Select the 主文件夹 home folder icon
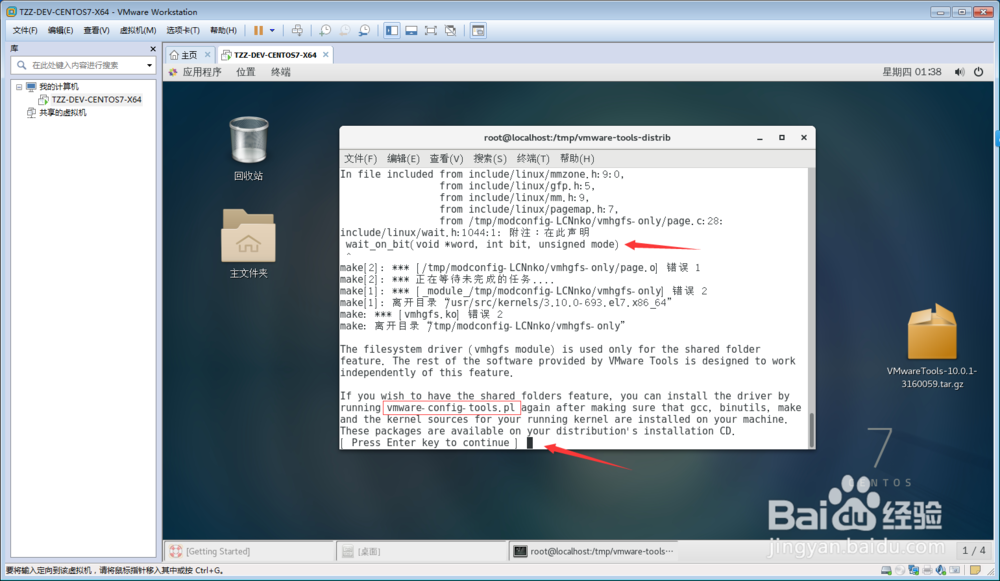The height and width of the screenshot is (581, 1000). (x=248, y=244)
